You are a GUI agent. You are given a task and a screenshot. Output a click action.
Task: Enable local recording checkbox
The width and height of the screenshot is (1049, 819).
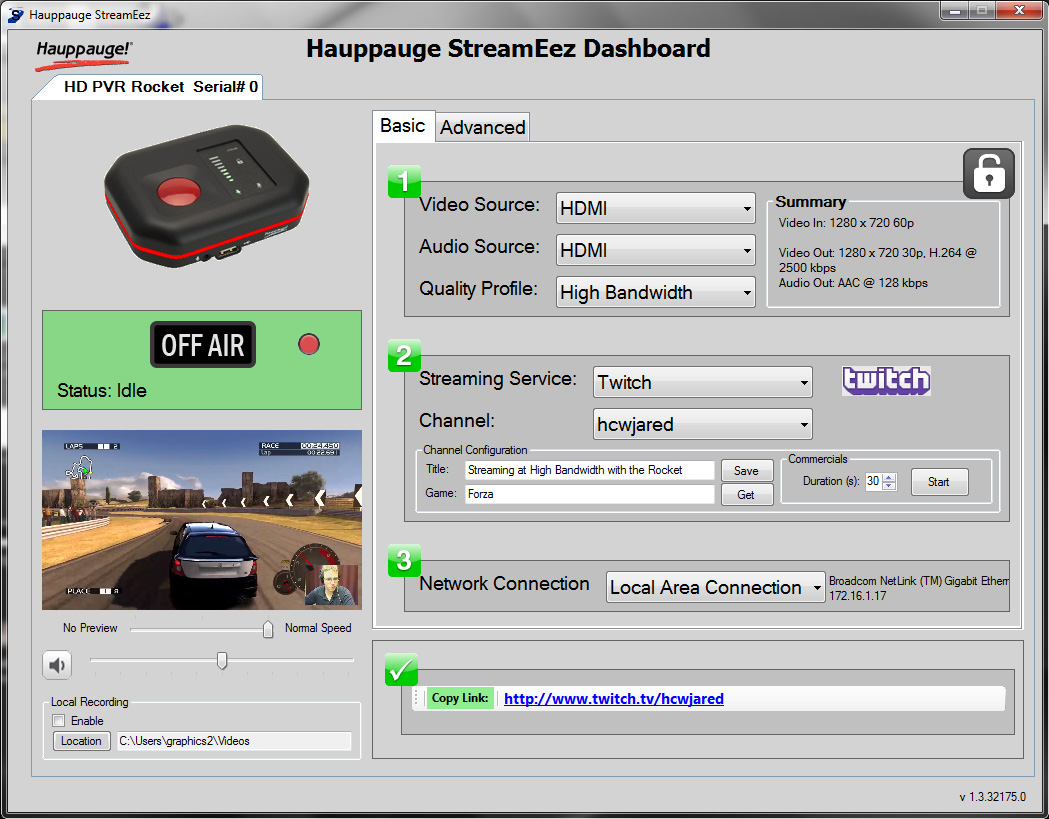[59, 721]
